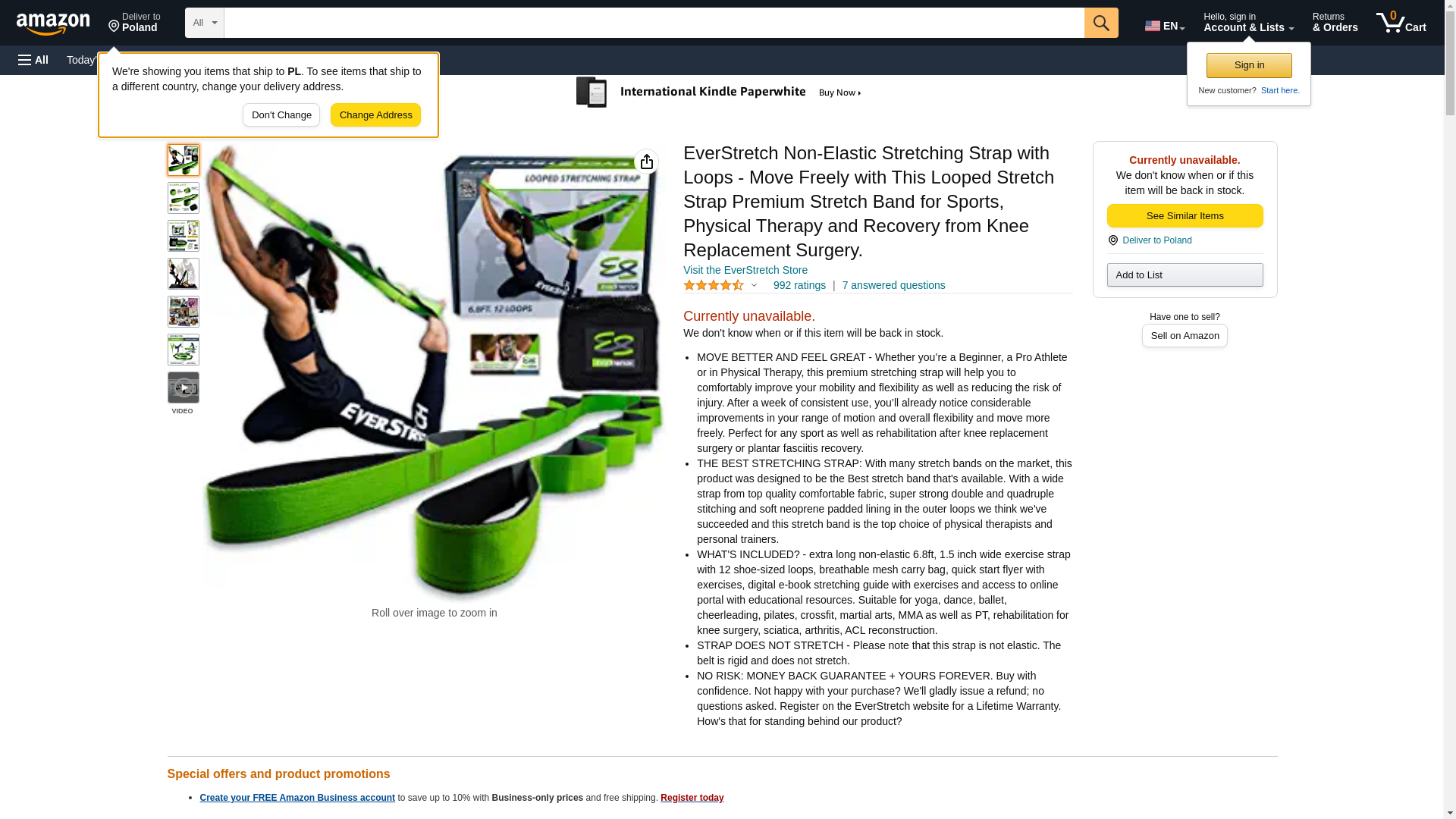Screen dimensions: 1456x819
Task: Expand the All search category dropdown
Action: (x=205, y=23)
